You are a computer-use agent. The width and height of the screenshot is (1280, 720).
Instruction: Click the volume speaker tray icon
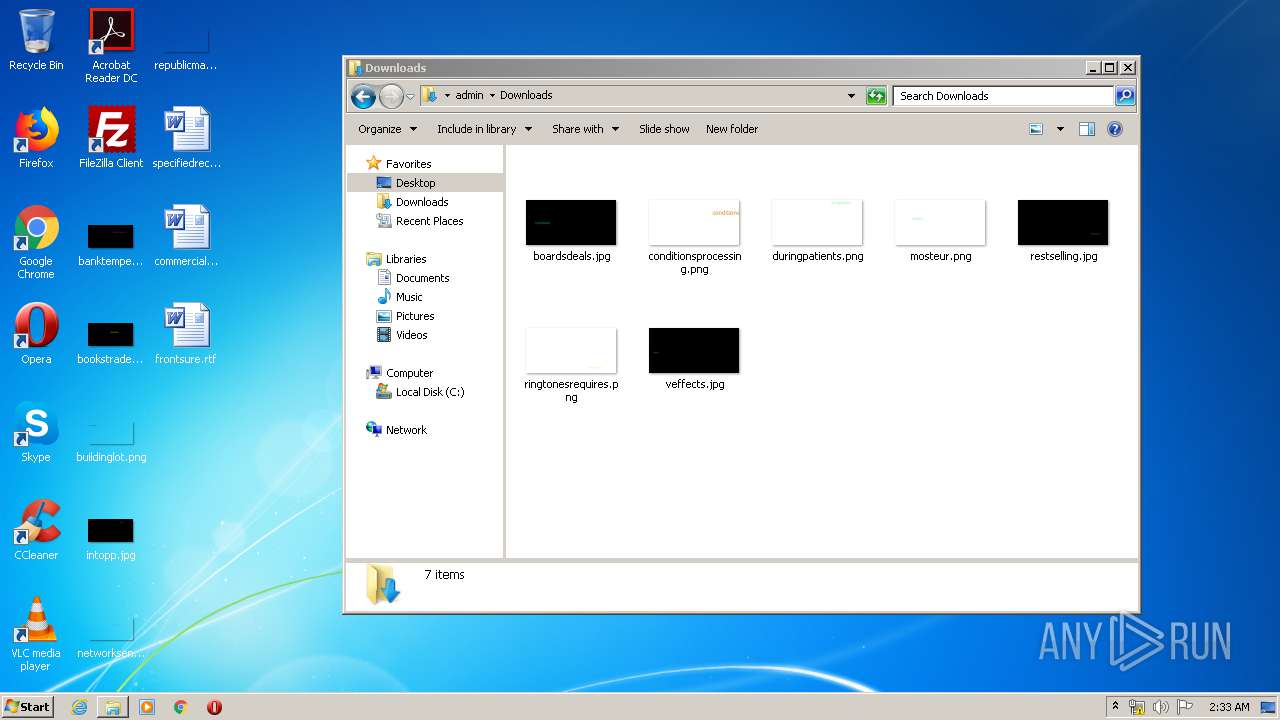point(1161,707)
